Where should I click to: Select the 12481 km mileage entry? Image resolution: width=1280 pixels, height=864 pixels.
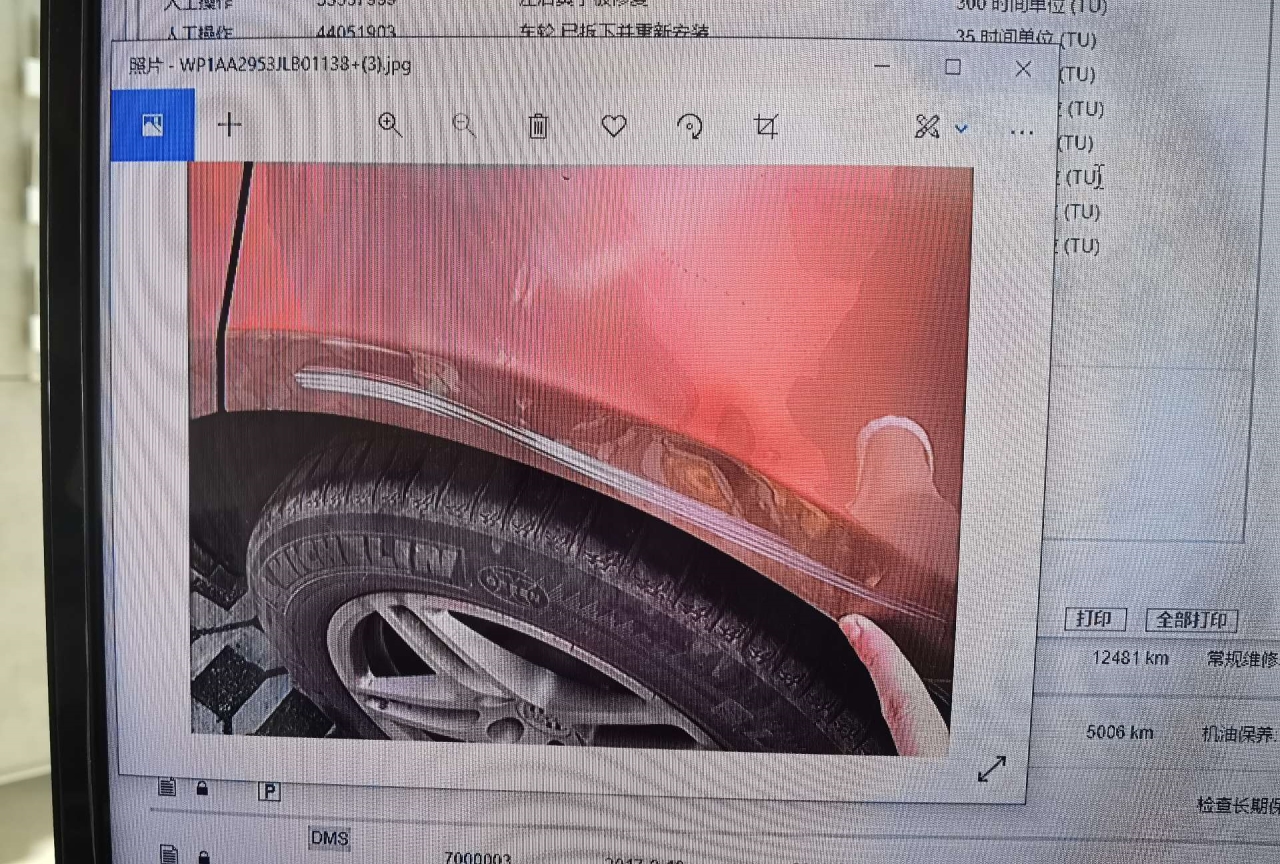(x=1130, y=658)
